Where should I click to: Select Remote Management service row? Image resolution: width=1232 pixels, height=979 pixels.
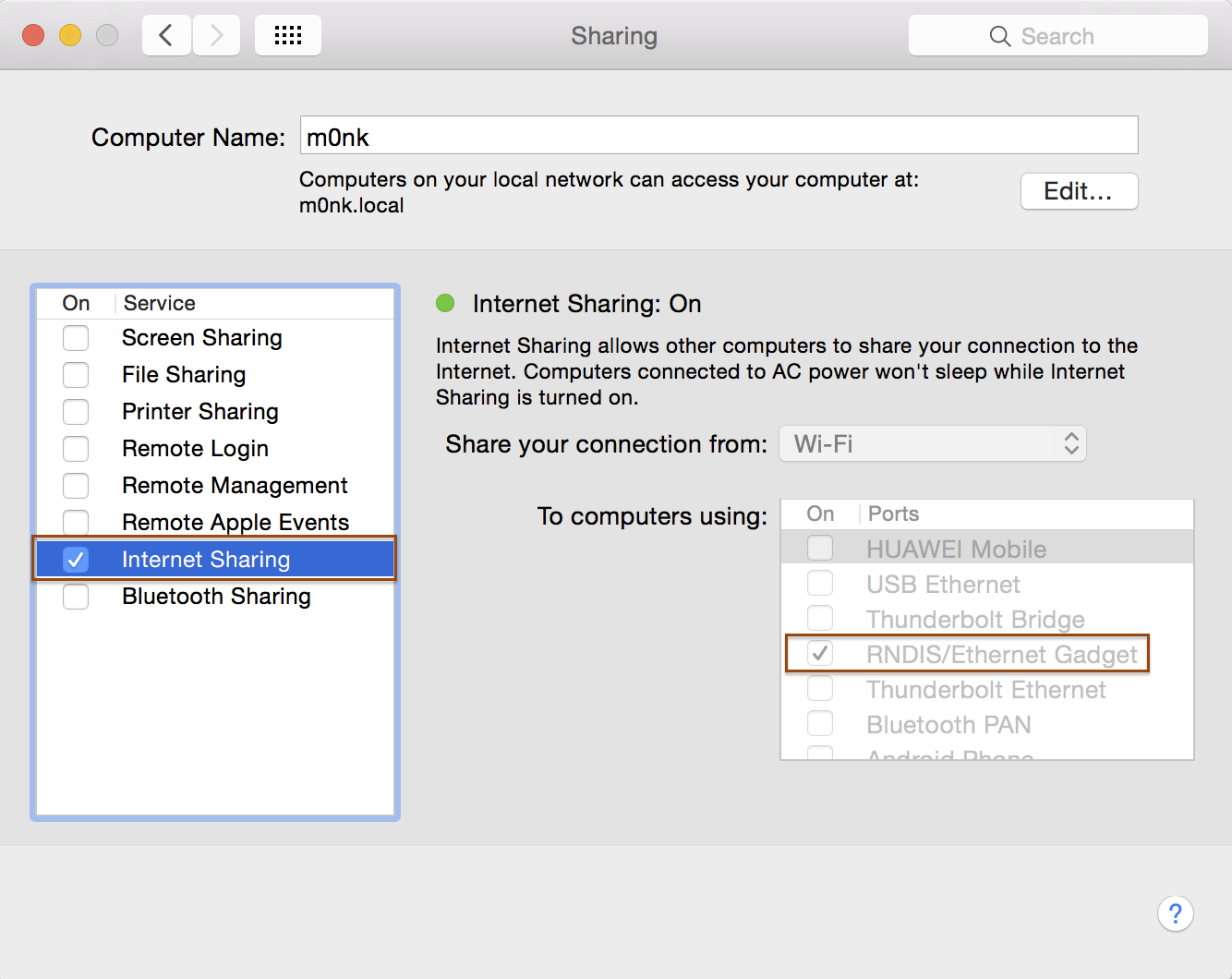pos(215,486)
